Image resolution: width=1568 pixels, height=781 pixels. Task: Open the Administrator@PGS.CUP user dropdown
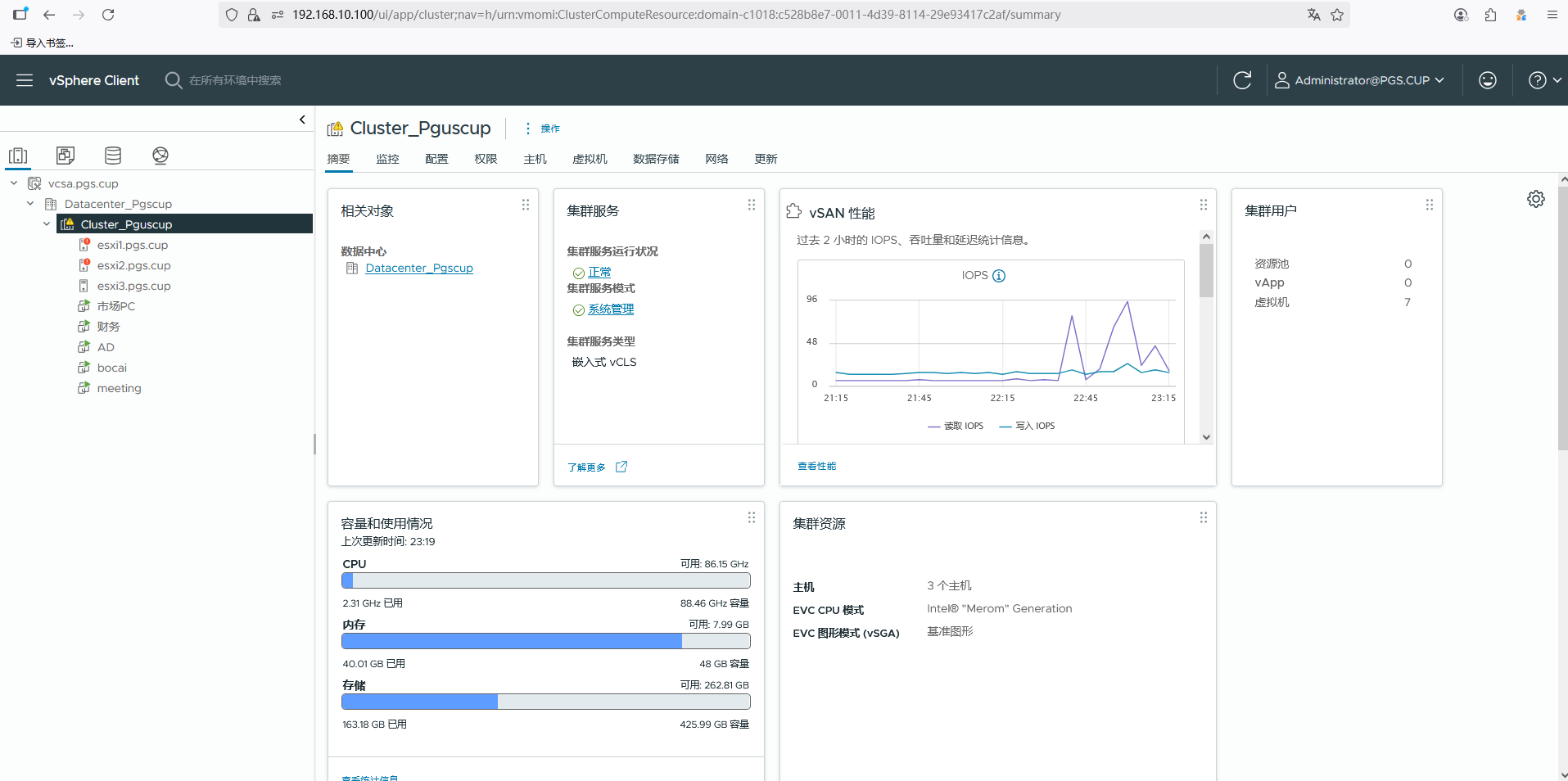[x=1360, y=80]
